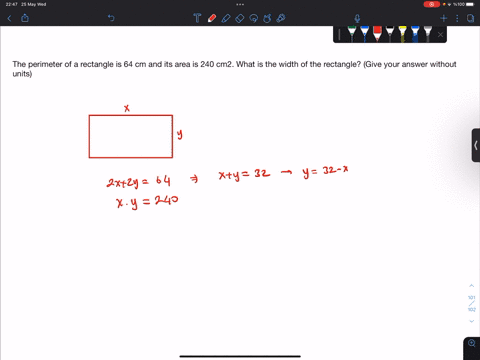The width and height of the screenshot is (480, 360).
Task: Tap the 22:47 clock in status bar
Action: click(12, 4)
